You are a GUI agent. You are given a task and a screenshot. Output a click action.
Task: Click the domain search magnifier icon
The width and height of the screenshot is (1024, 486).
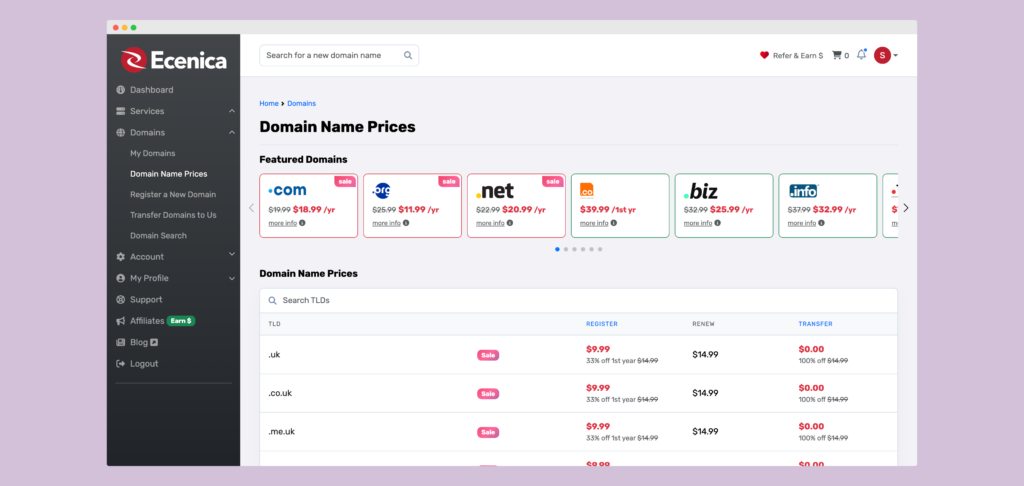(408, 56)
